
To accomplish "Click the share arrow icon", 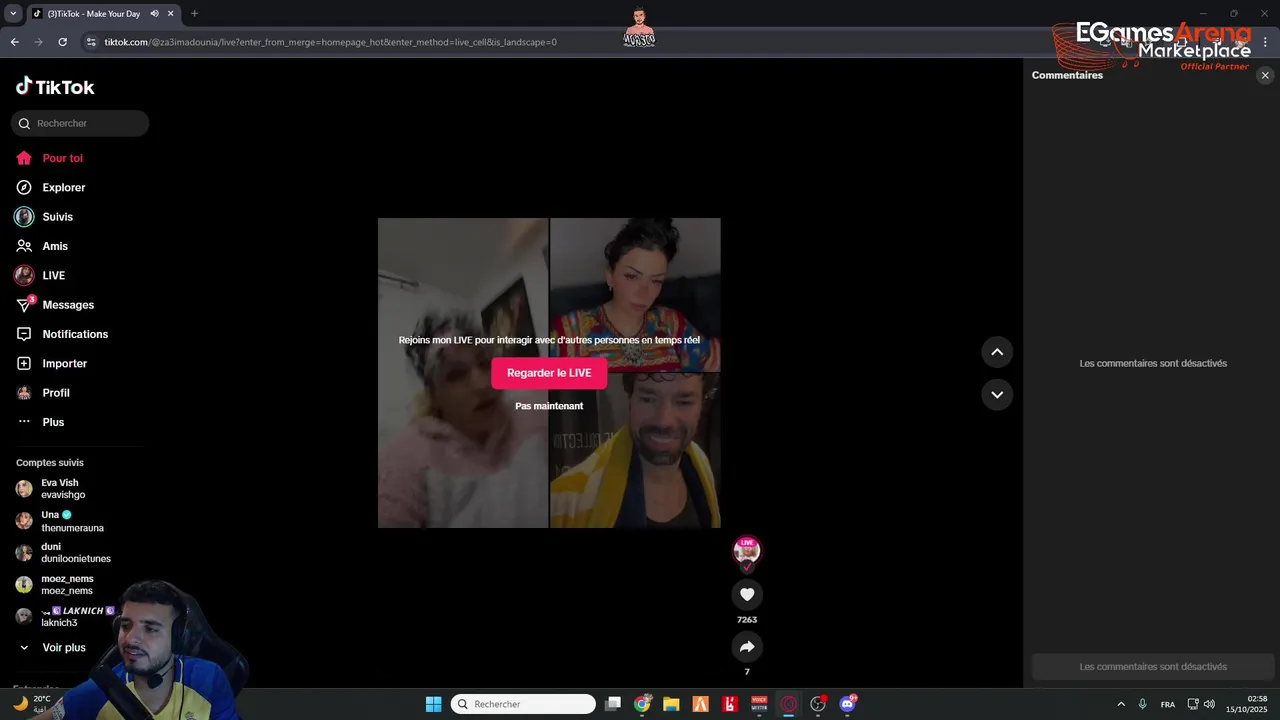I will click(x=747, y=647).
